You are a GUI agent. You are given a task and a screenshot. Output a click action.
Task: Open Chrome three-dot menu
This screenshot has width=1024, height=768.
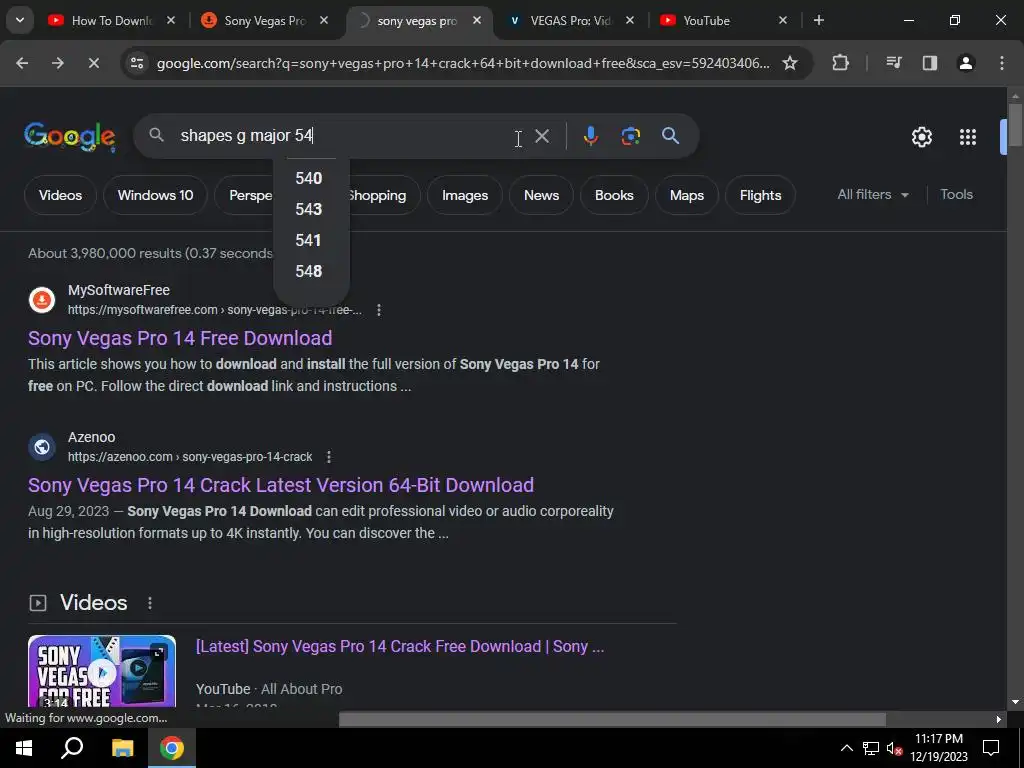1002,63
